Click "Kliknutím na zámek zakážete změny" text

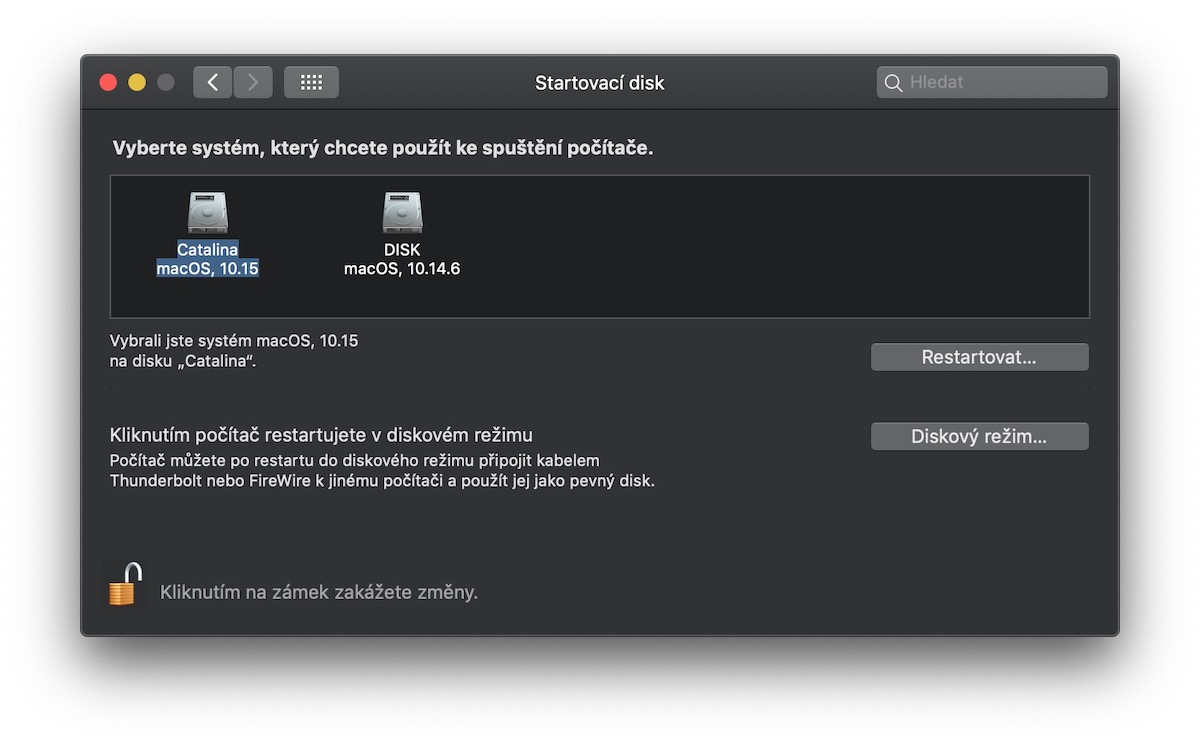point(319,592)
